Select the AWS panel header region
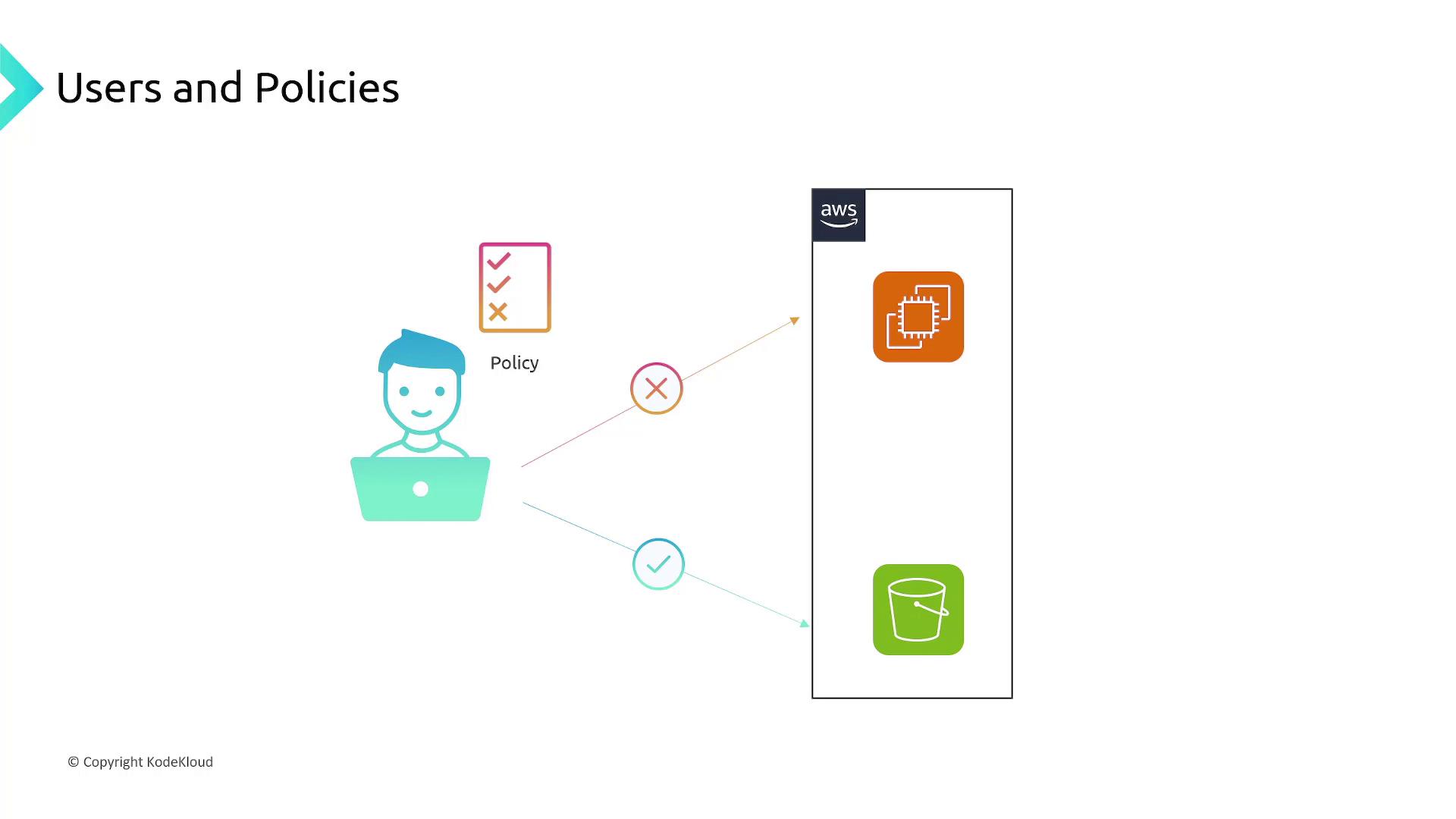This screenshot has width=1456, height=819. tap(838, 214)
